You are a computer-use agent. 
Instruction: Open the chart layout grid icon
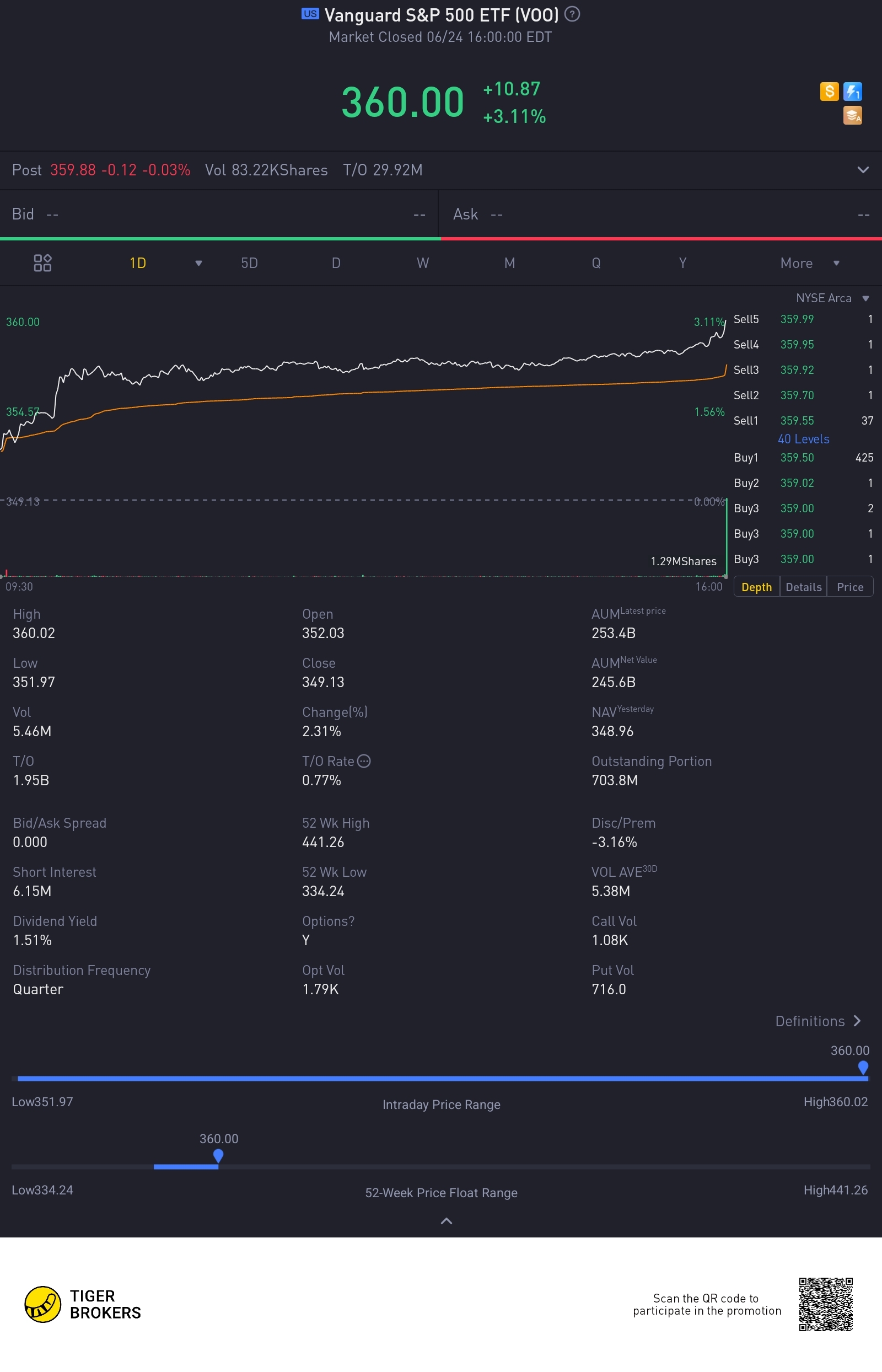(x=43, y=263)
